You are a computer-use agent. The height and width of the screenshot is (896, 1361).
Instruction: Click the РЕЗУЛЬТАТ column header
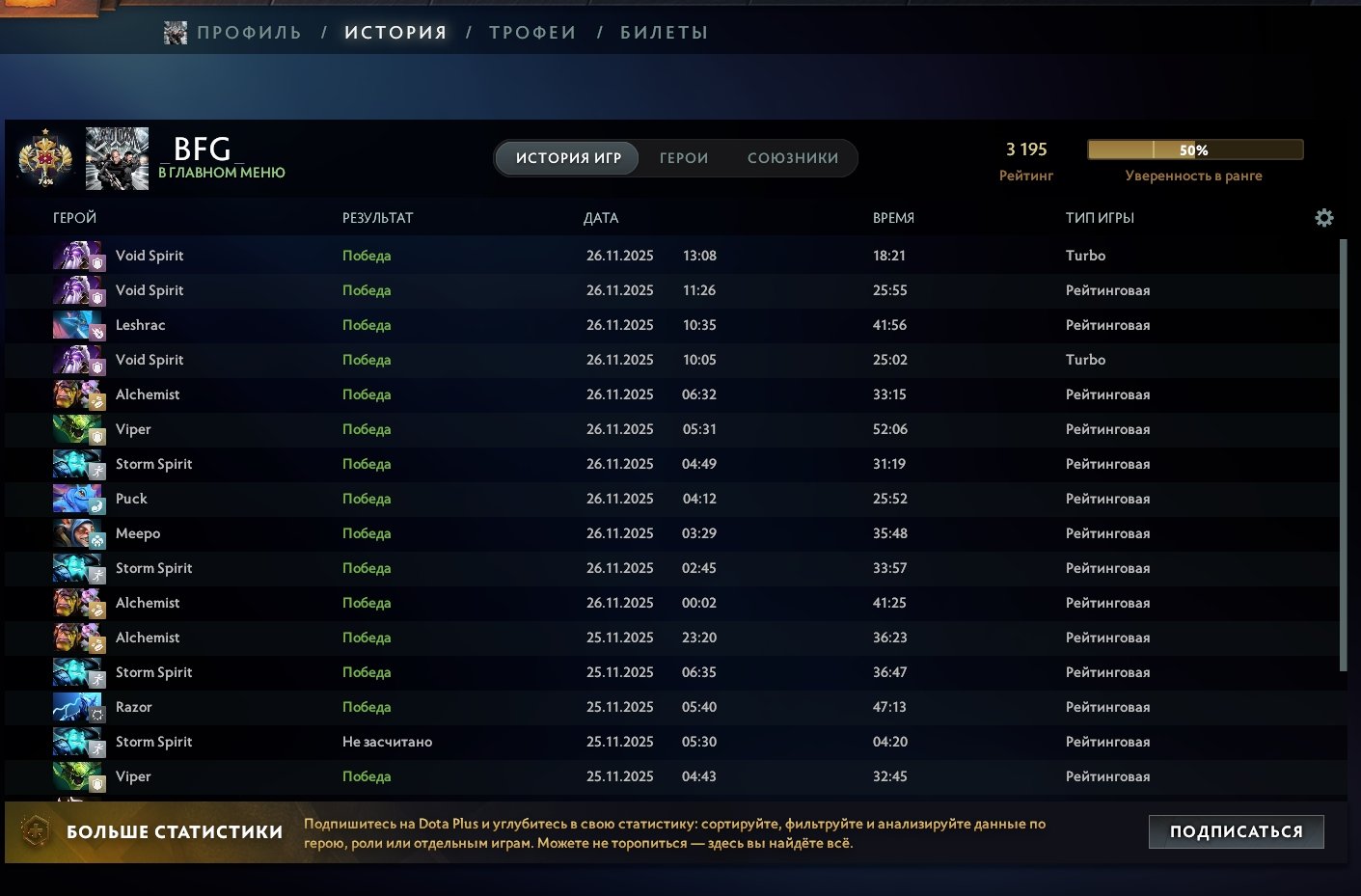click(x=377, y=218)
